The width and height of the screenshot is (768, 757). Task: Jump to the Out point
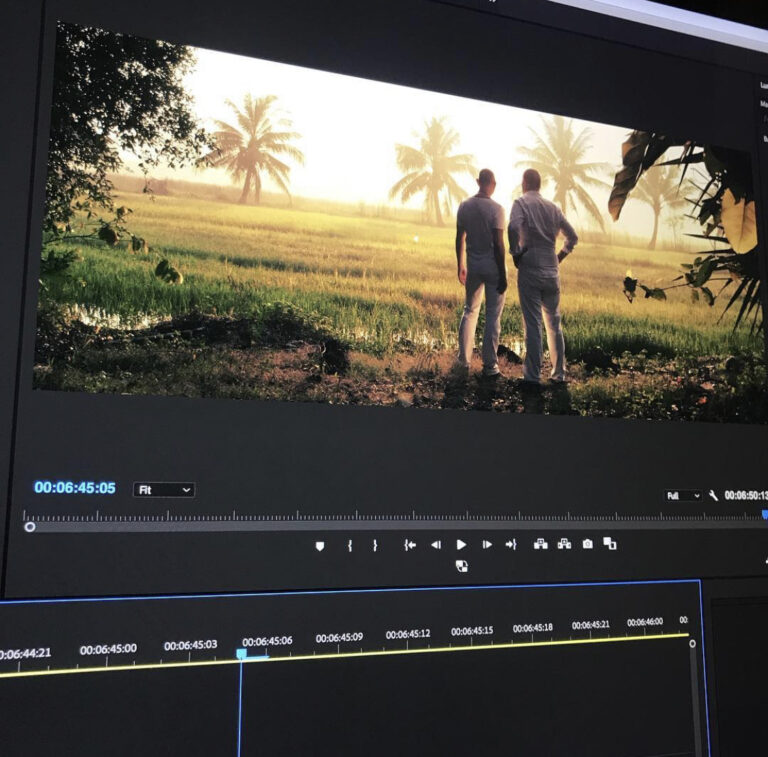pos(511,544)
